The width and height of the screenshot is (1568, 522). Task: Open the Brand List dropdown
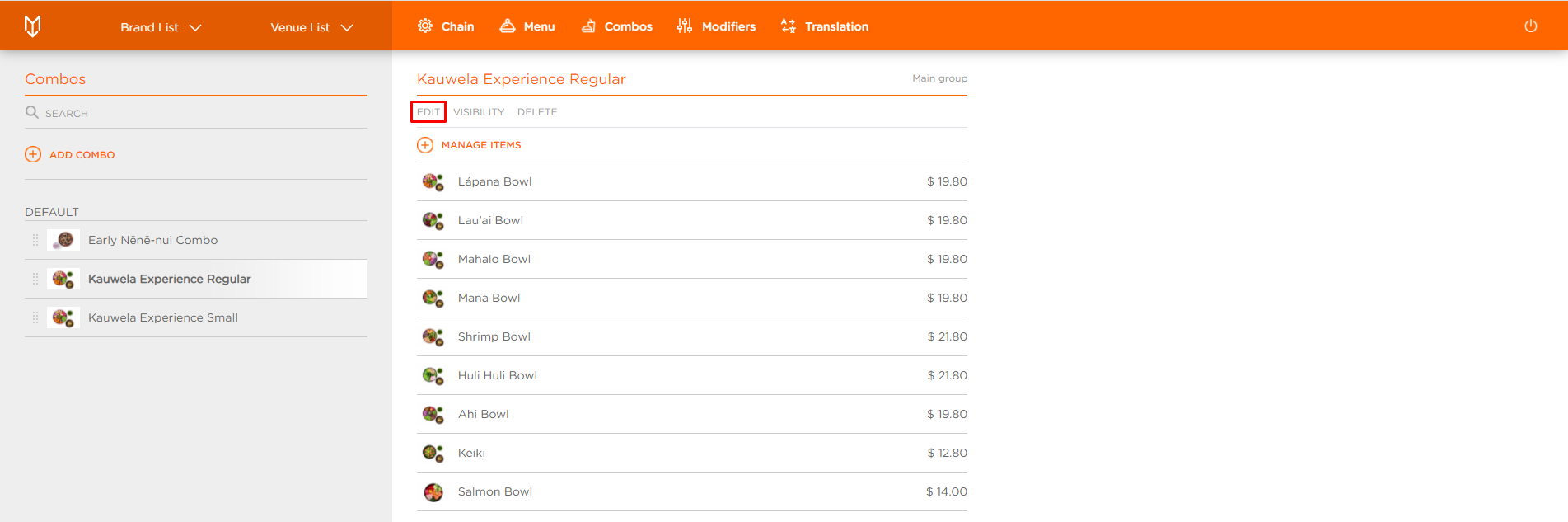point(161,27)
